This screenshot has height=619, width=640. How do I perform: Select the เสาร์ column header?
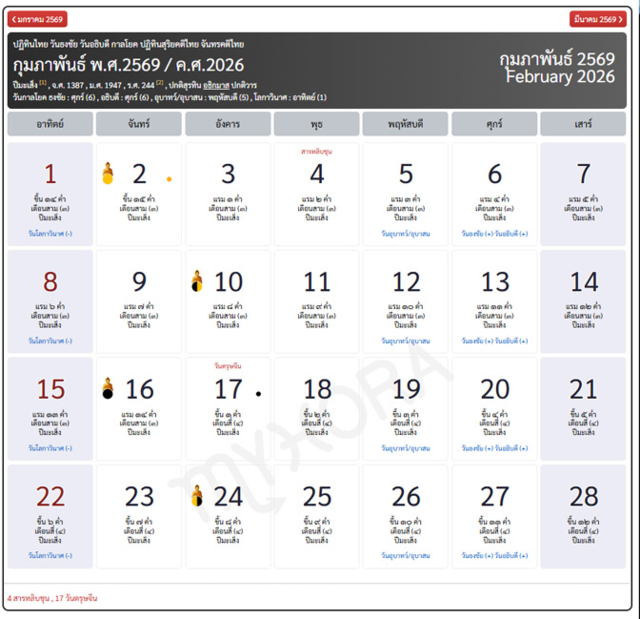pyautogui.click(x=583, y=124)
